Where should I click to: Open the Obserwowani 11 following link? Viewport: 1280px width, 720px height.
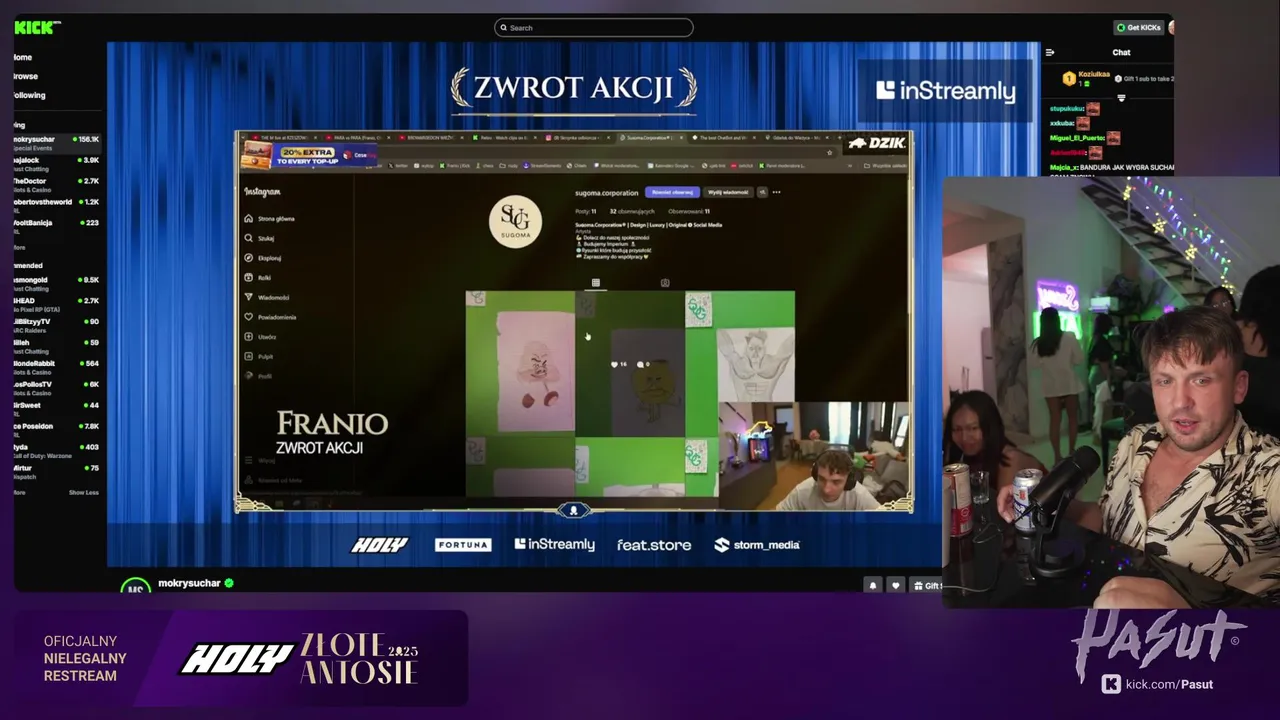(x=689, y=211)
